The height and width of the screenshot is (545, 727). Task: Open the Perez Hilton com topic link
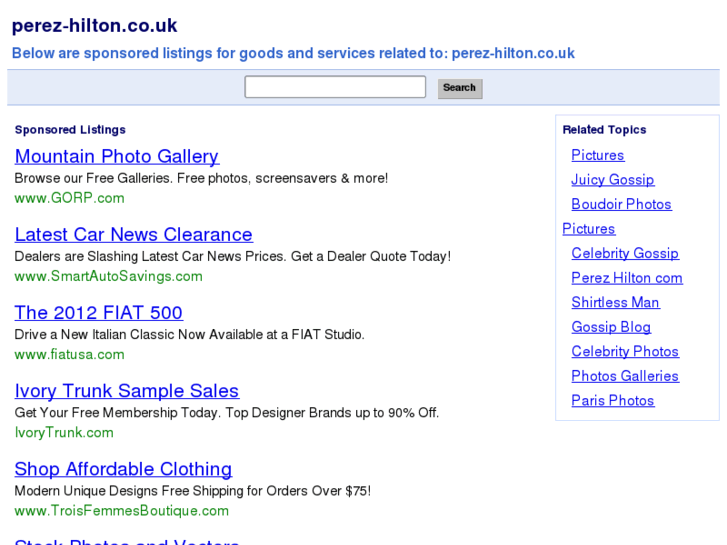(x=627, y=278)
